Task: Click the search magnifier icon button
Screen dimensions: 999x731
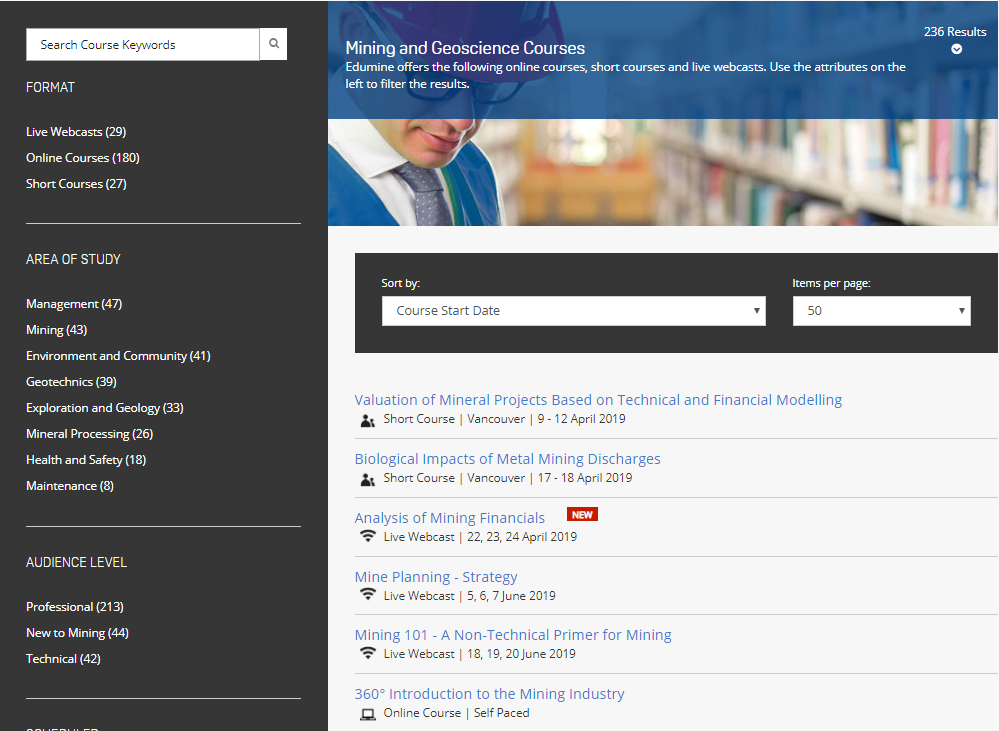Action: pyautogui.click(x=273, y=44)
